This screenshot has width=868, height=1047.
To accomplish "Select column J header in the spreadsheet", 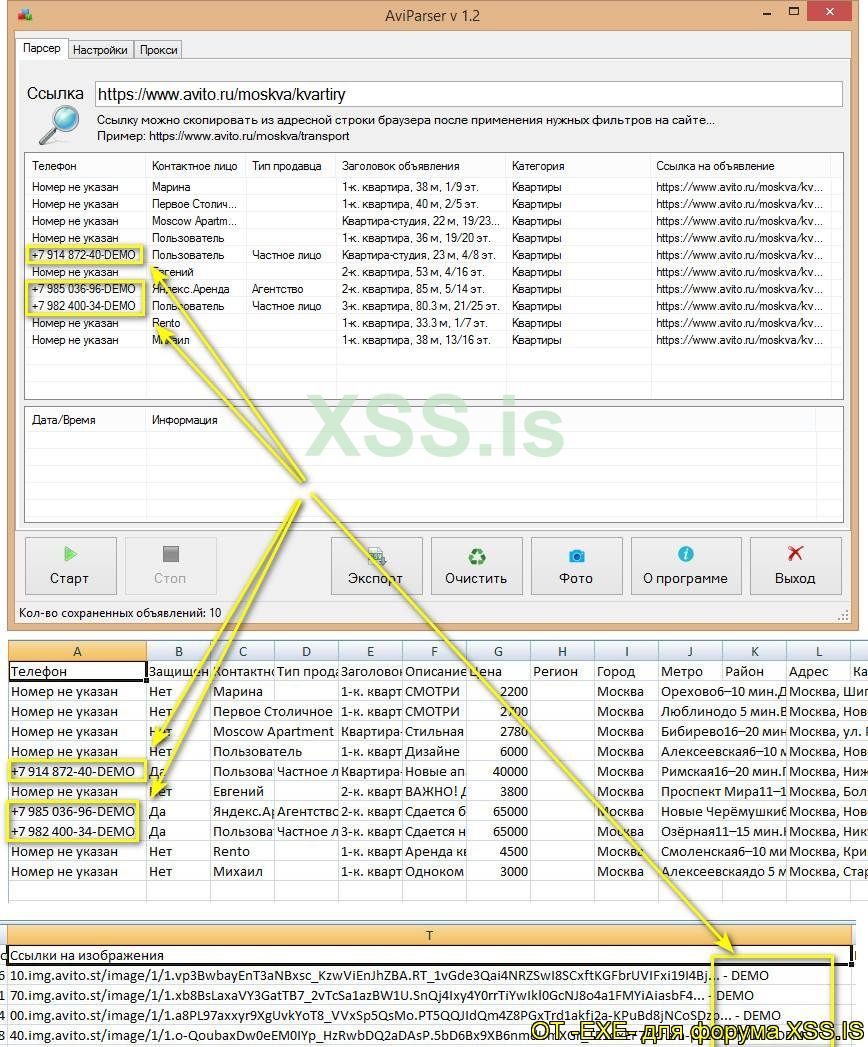I will point(690,652).
